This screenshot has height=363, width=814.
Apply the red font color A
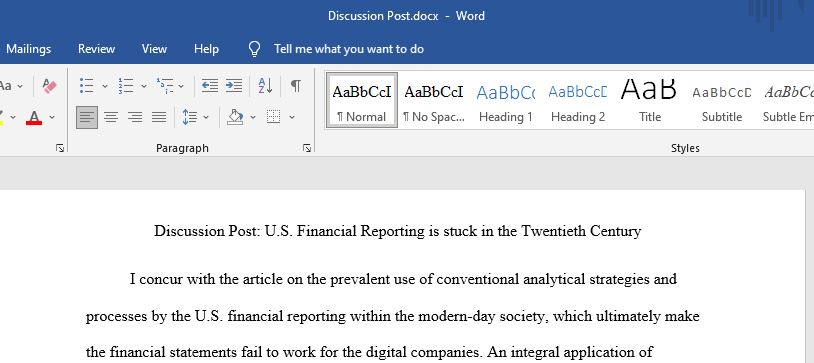34,117
